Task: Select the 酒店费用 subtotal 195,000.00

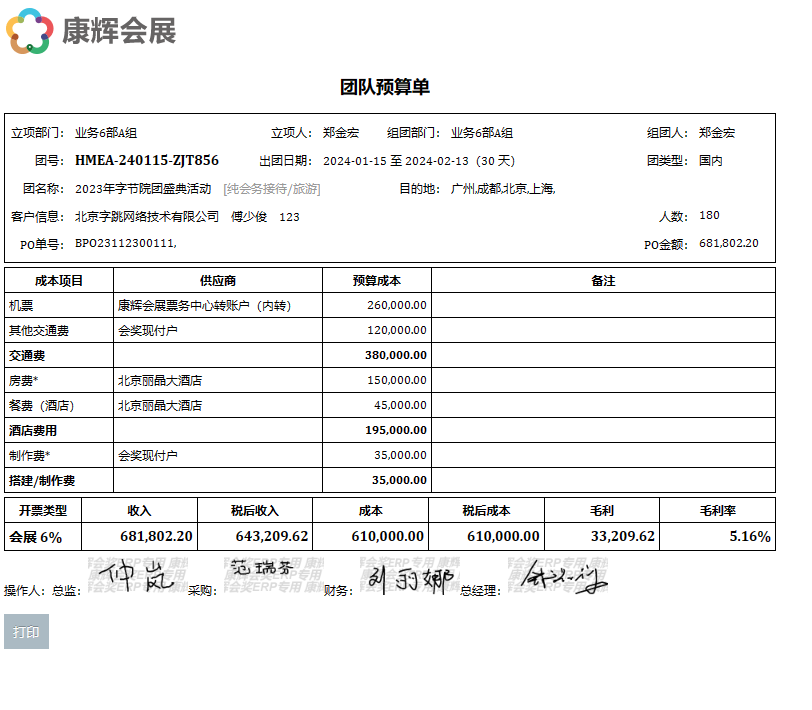Action: pos(395,430)
